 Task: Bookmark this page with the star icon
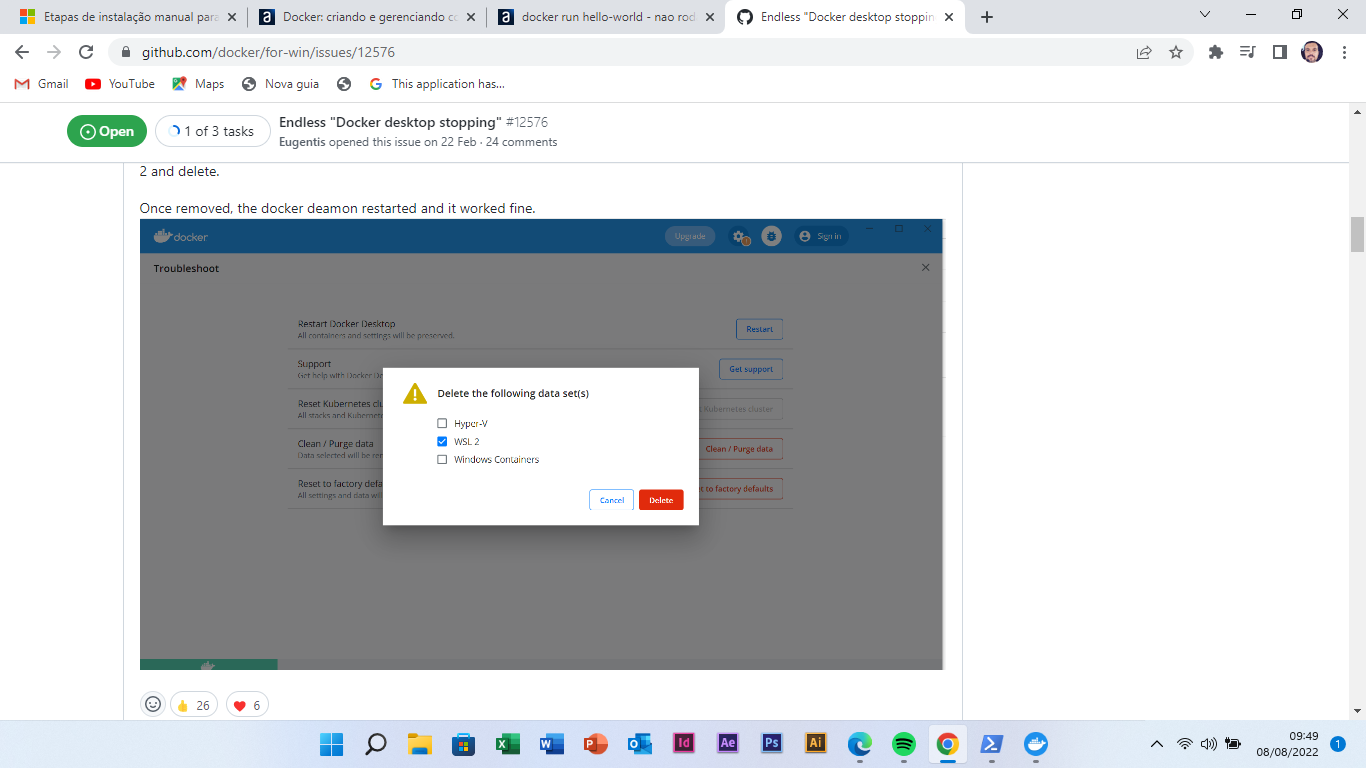click(1176, 52)
